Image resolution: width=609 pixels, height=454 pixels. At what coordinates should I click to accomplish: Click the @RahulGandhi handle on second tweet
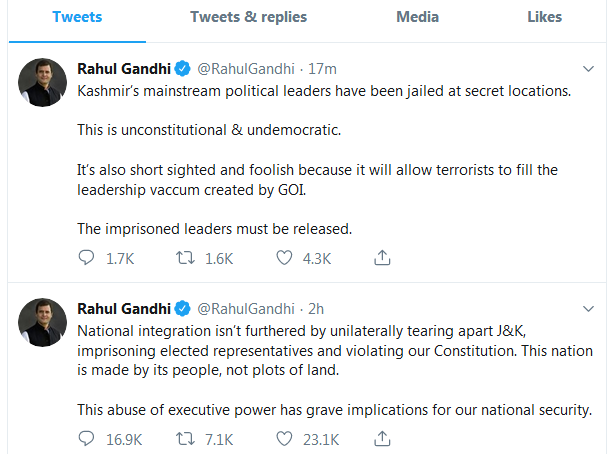point(245,307)
